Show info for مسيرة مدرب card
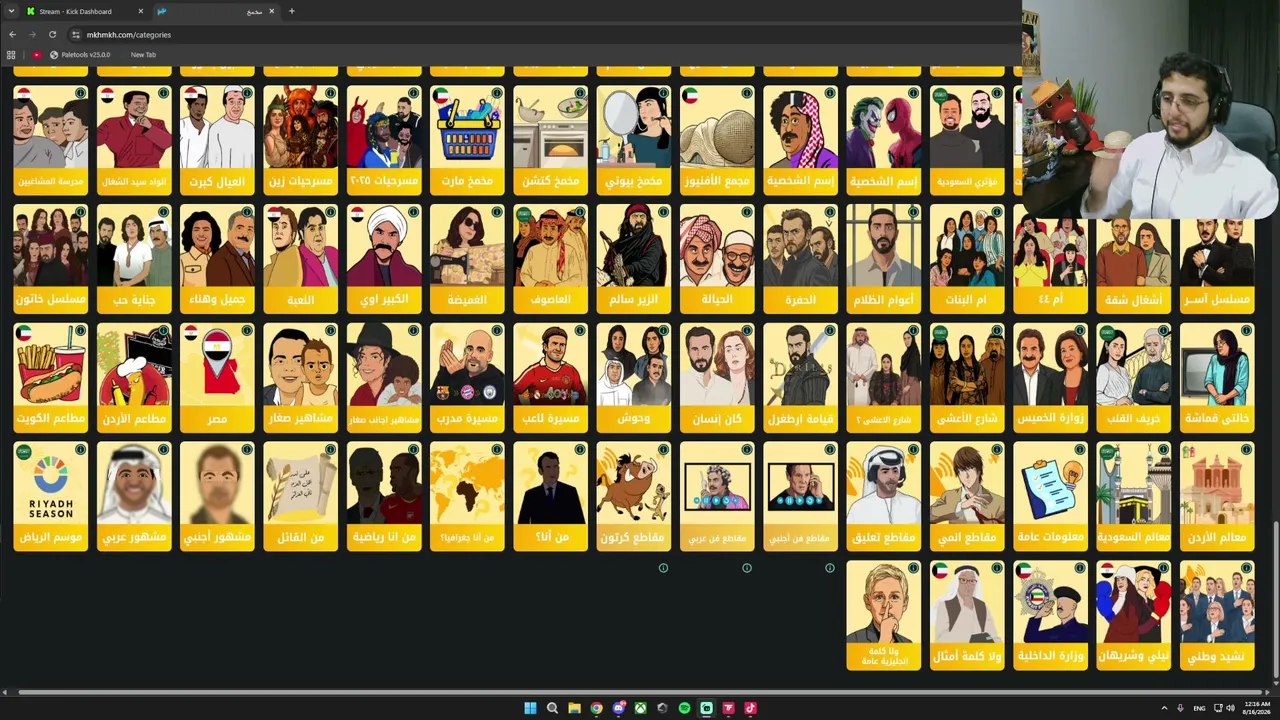 [497, 331]
